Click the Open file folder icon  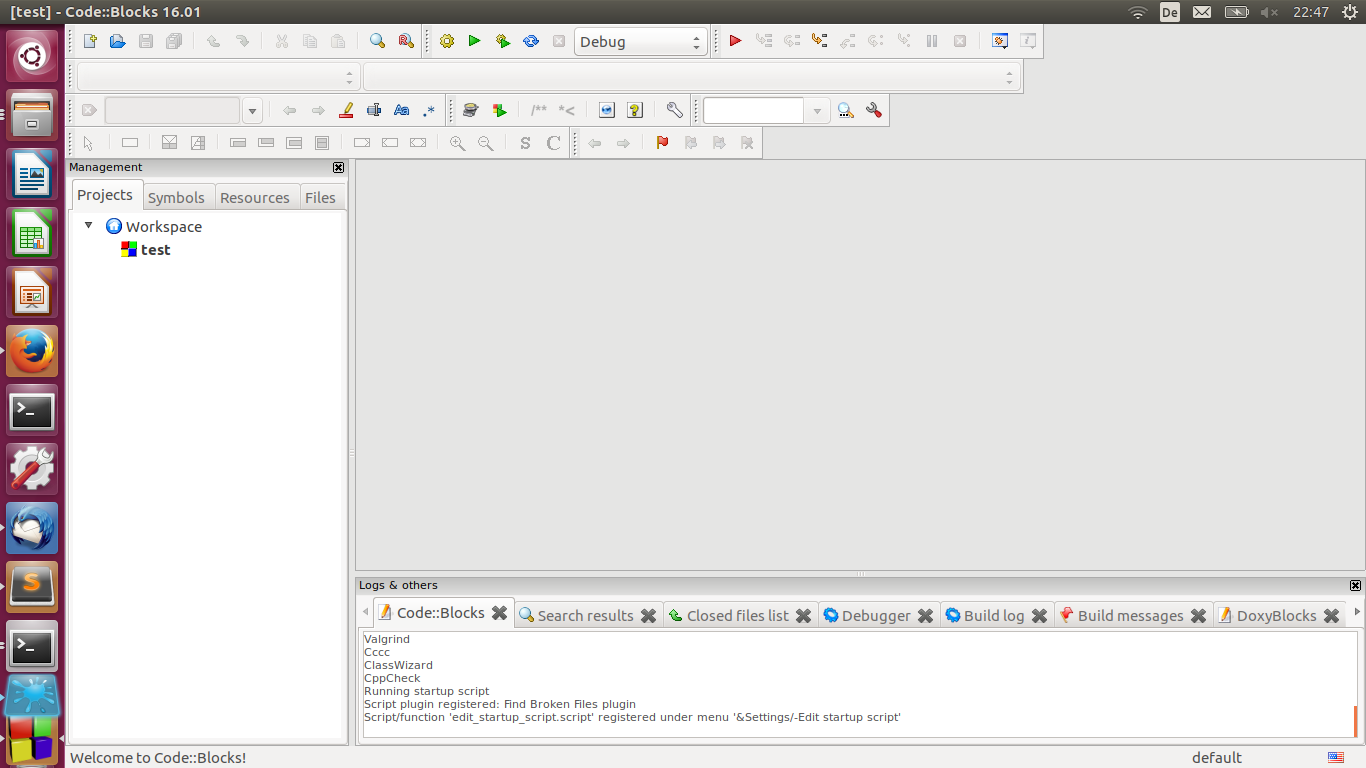[117, 41]
